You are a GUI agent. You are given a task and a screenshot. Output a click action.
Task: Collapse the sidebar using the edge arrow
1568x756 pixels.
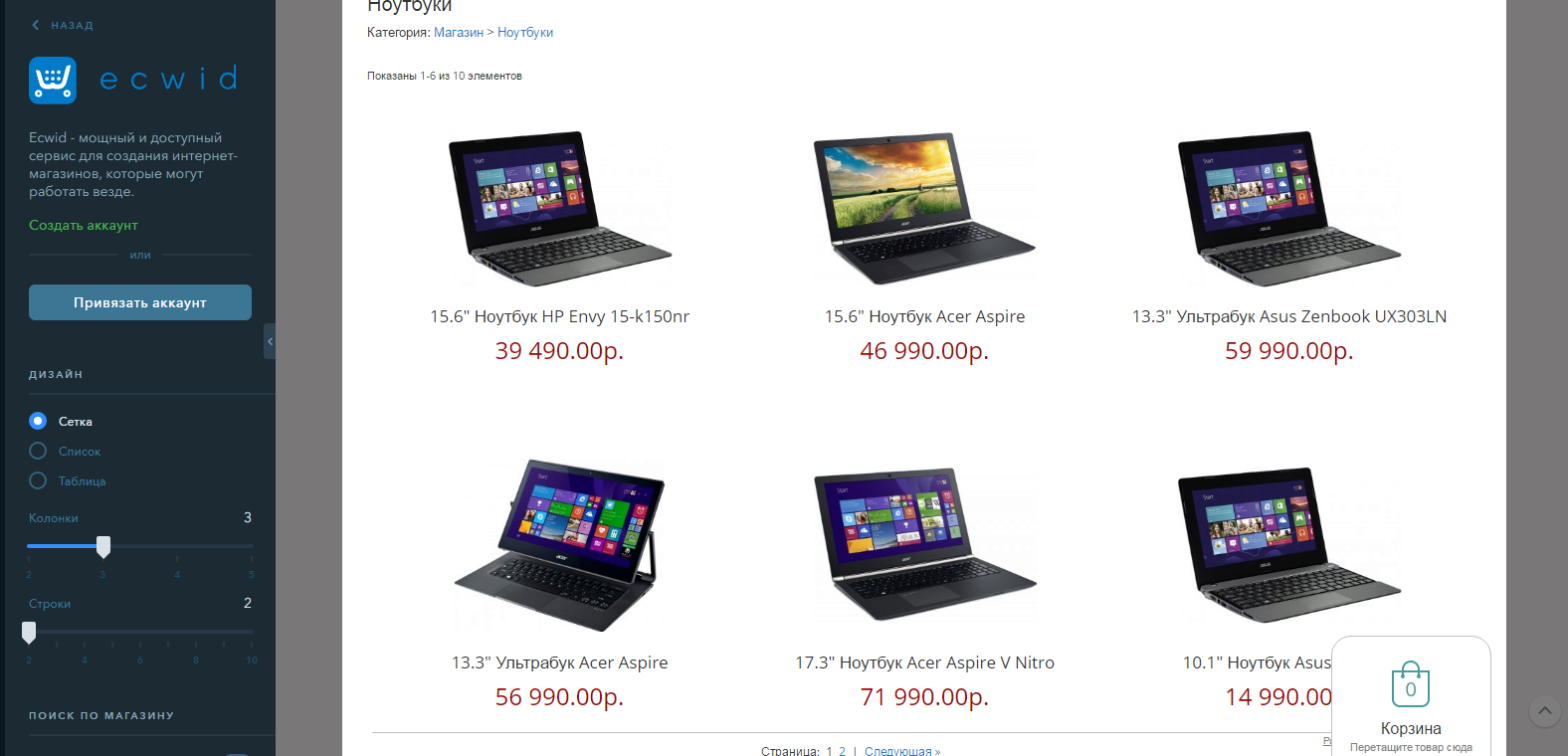tap(270, 341)
